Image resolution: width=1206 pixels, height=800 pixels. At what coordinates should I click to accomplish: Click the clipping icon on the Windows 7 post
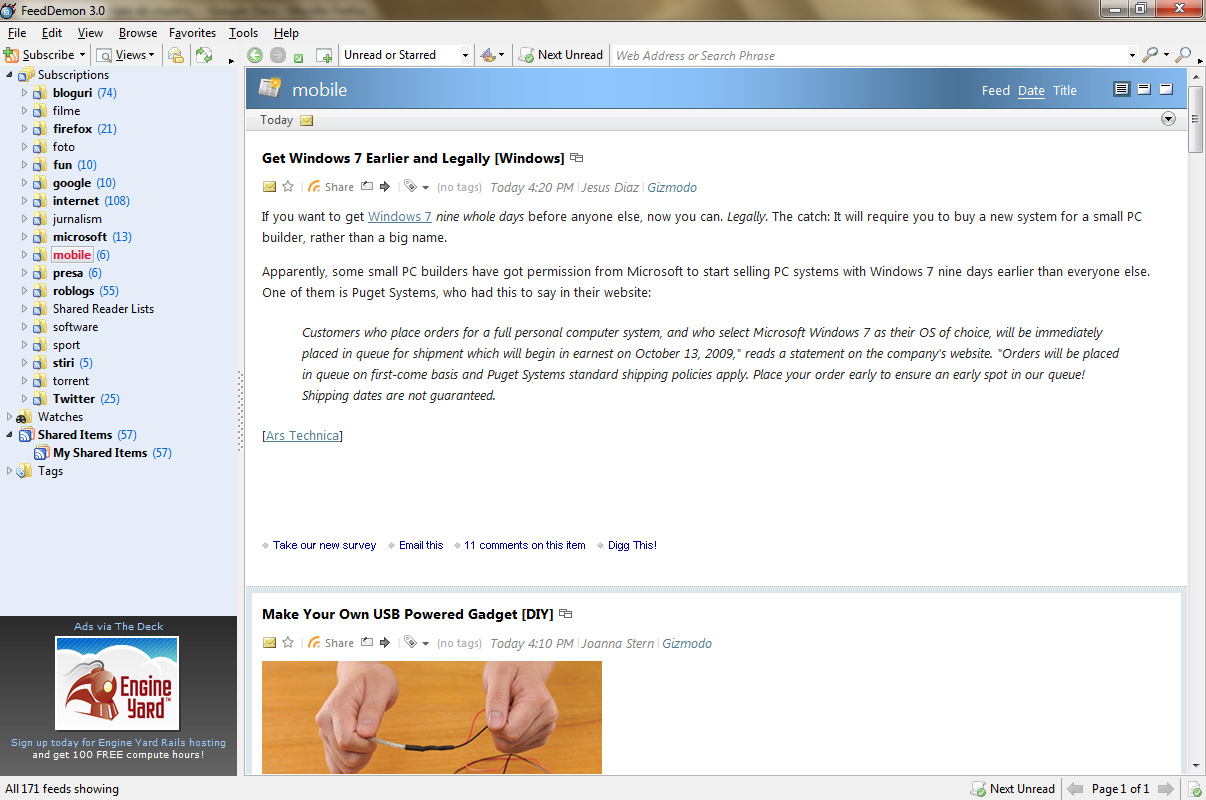[367, 186]
